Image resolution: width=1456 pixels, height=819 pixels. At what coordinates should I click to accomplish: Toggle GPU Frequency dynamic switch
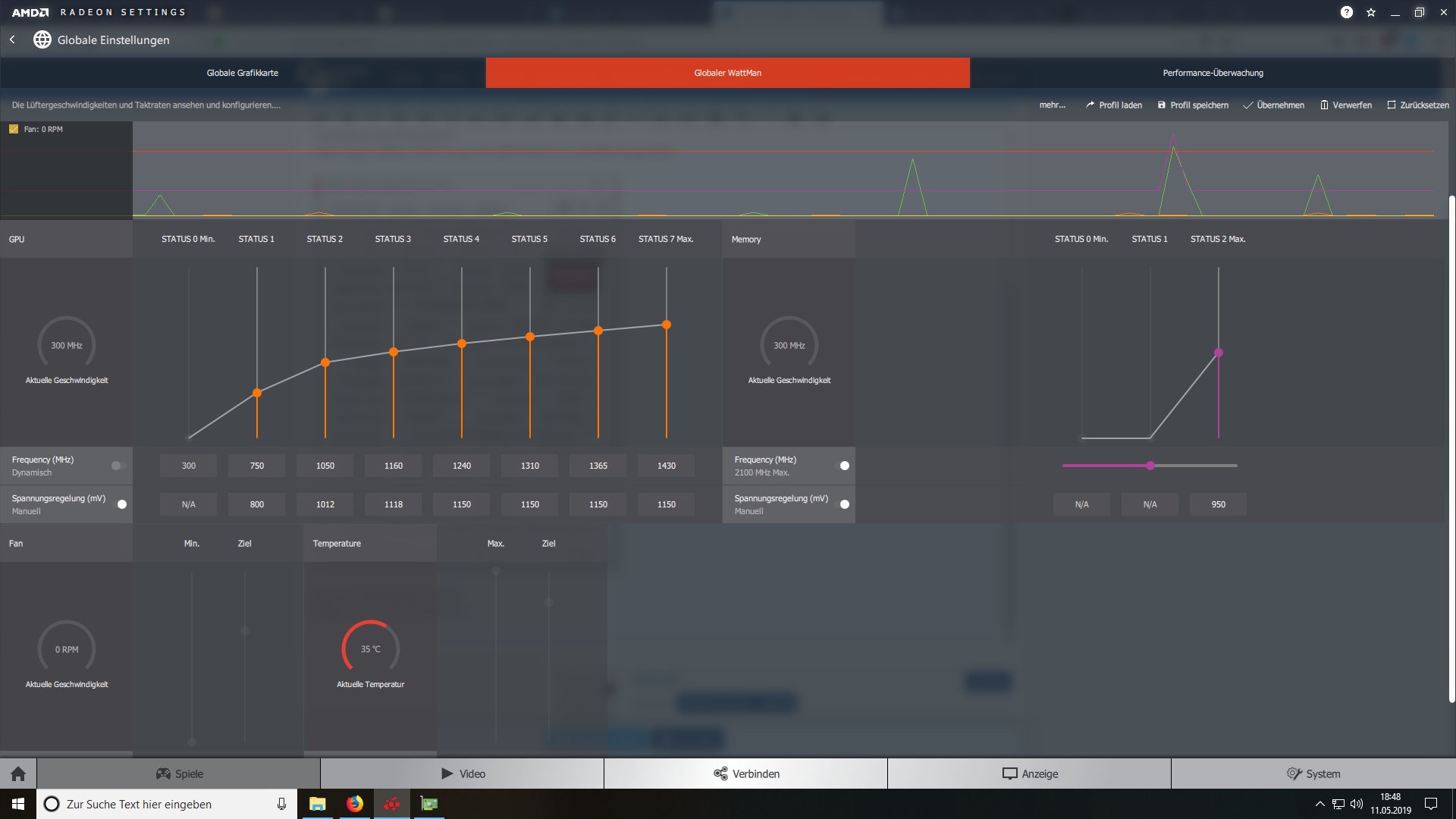click(x=118, y=466)
